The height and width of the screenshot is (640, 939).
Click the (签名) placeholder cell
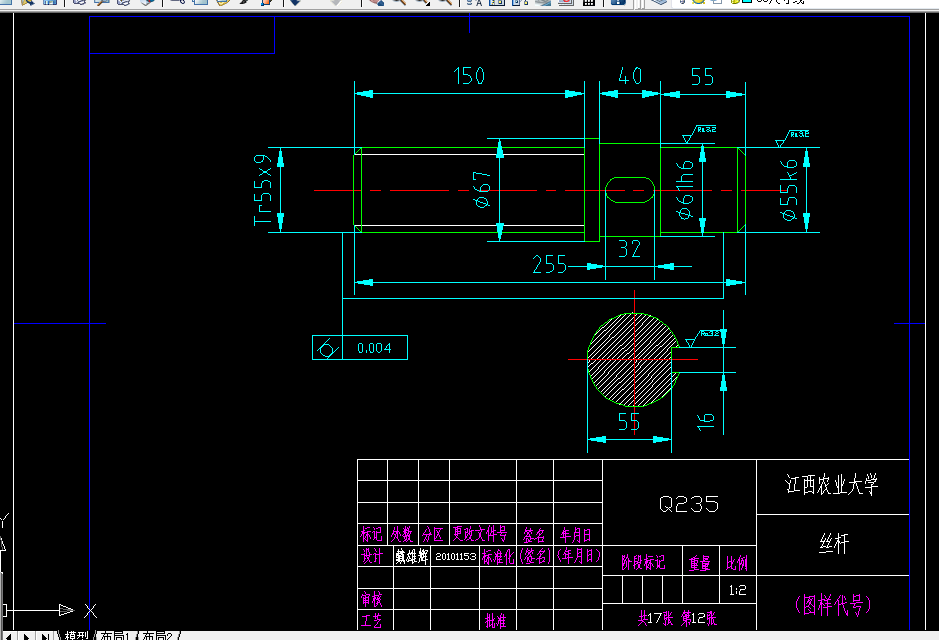click(535, 556)
